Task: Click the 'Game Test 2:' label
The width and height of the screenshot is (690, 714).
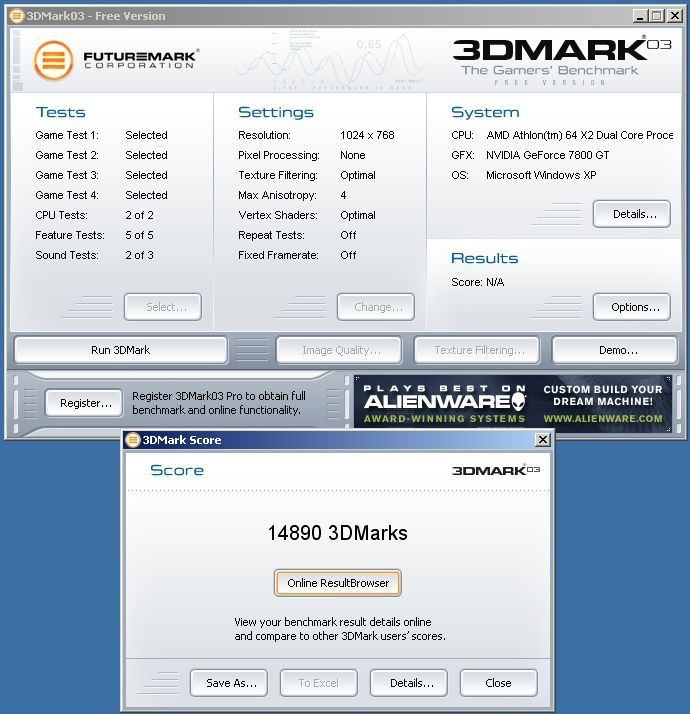Action: point(67,155)
